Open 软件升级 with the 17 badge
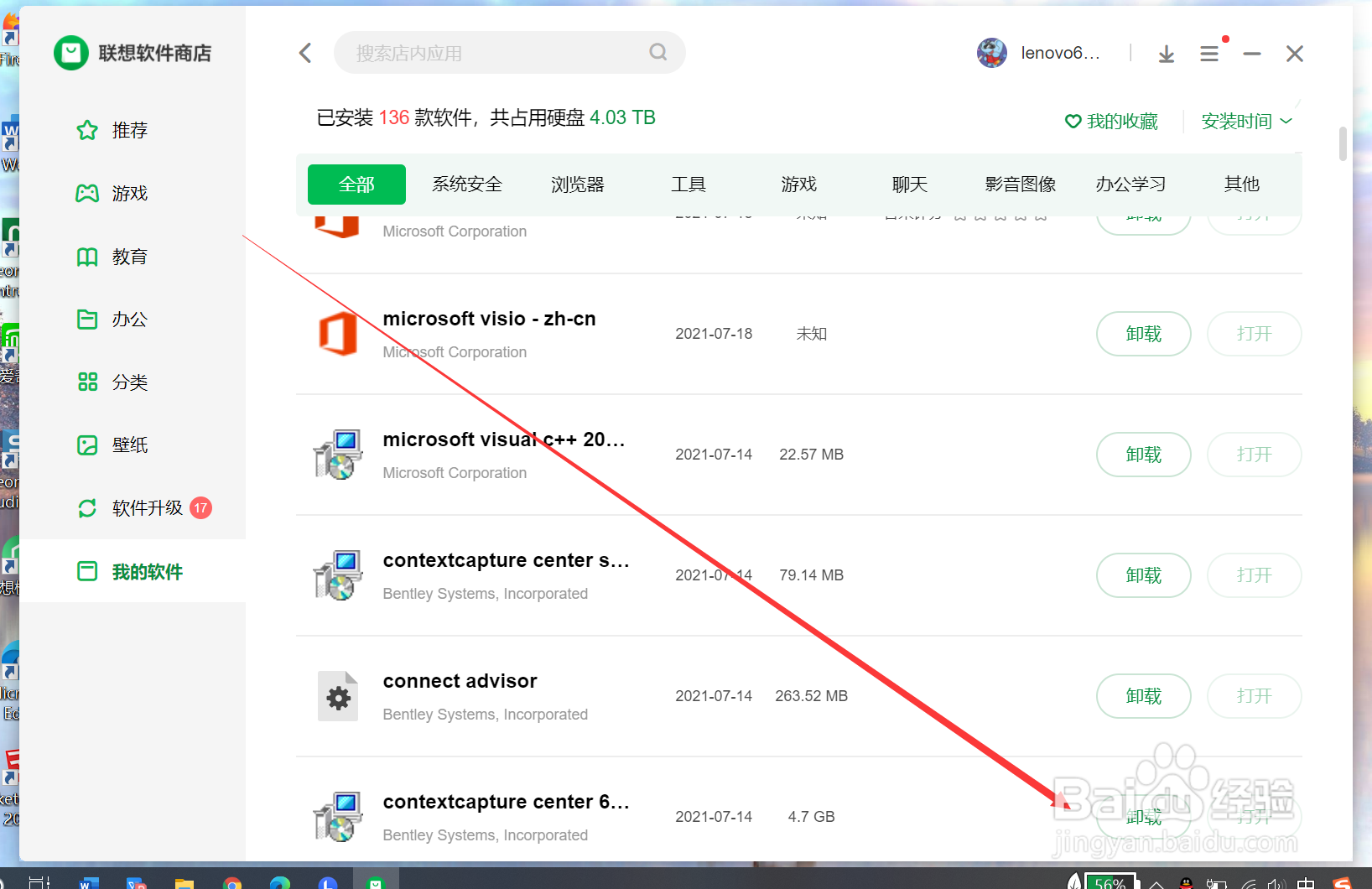Viewport: 1372px width, 889px height. coord(143,507)
